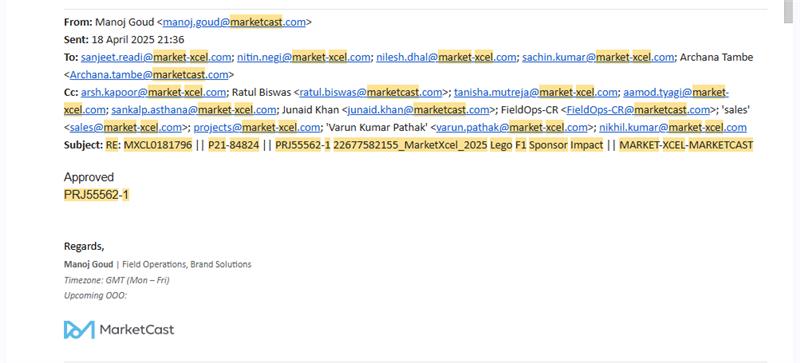The height and width of the screenshot is (363, 800).
Task: Click nikhil.kumar@market-xcel.com link
Action: point(673,127)
